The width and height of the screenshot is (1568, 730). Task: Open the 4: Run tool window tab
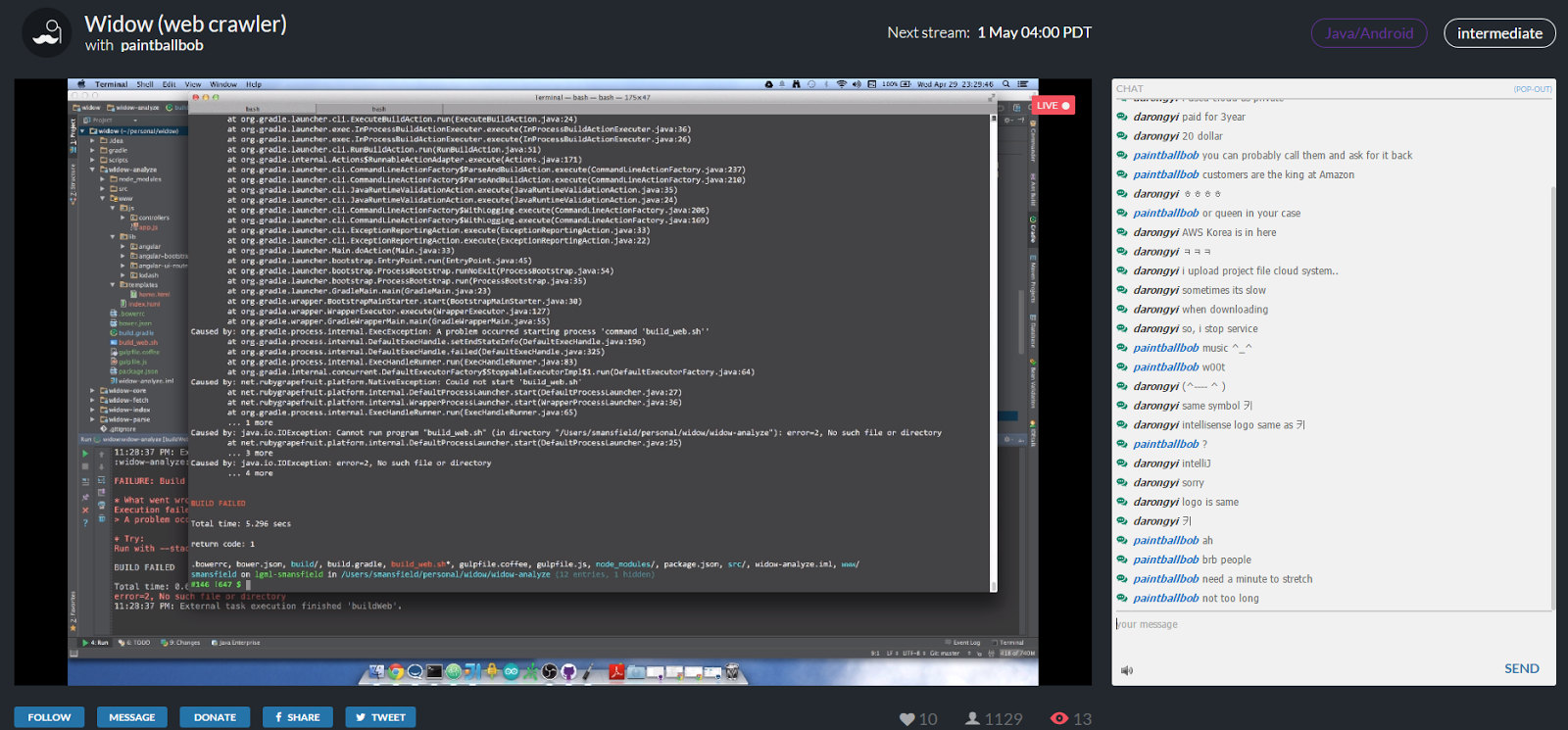point(95,643)
